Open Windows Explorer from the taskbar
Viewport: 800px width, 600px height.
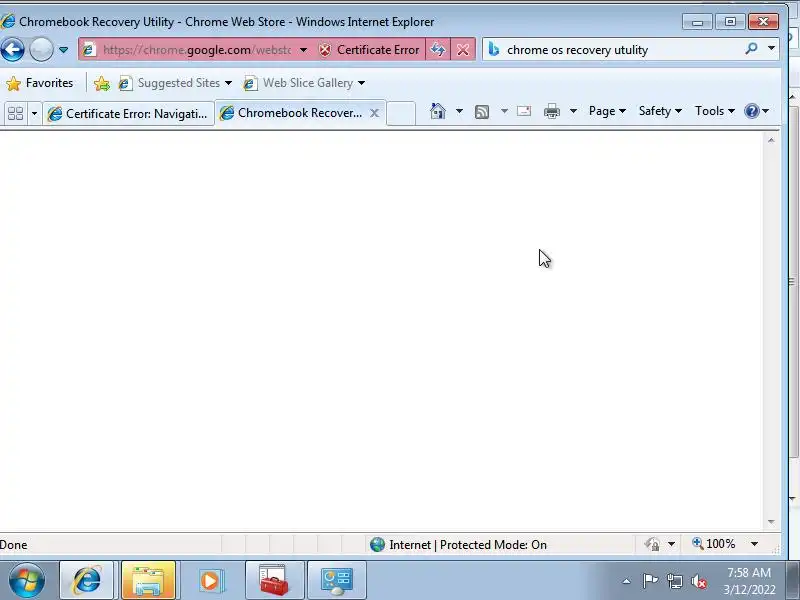148,580
